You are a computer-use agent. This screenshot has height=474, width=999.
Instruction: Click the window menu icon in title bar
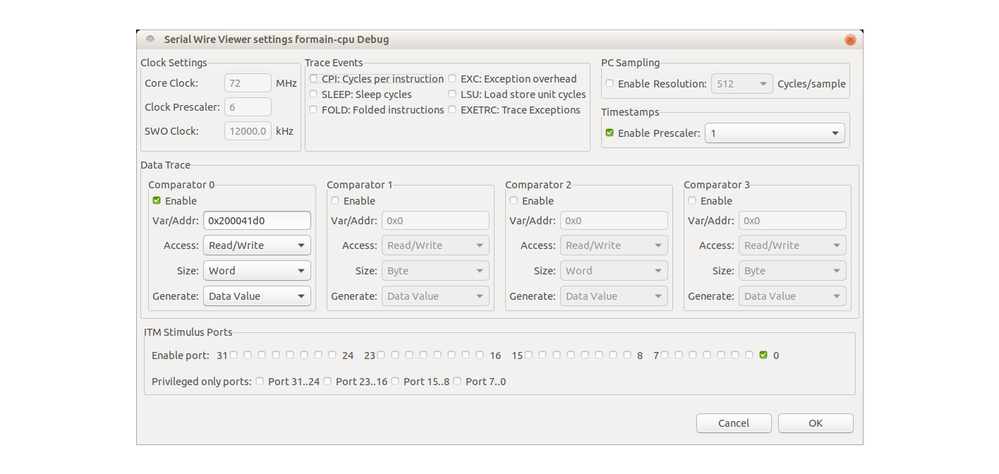click(150, 39)
